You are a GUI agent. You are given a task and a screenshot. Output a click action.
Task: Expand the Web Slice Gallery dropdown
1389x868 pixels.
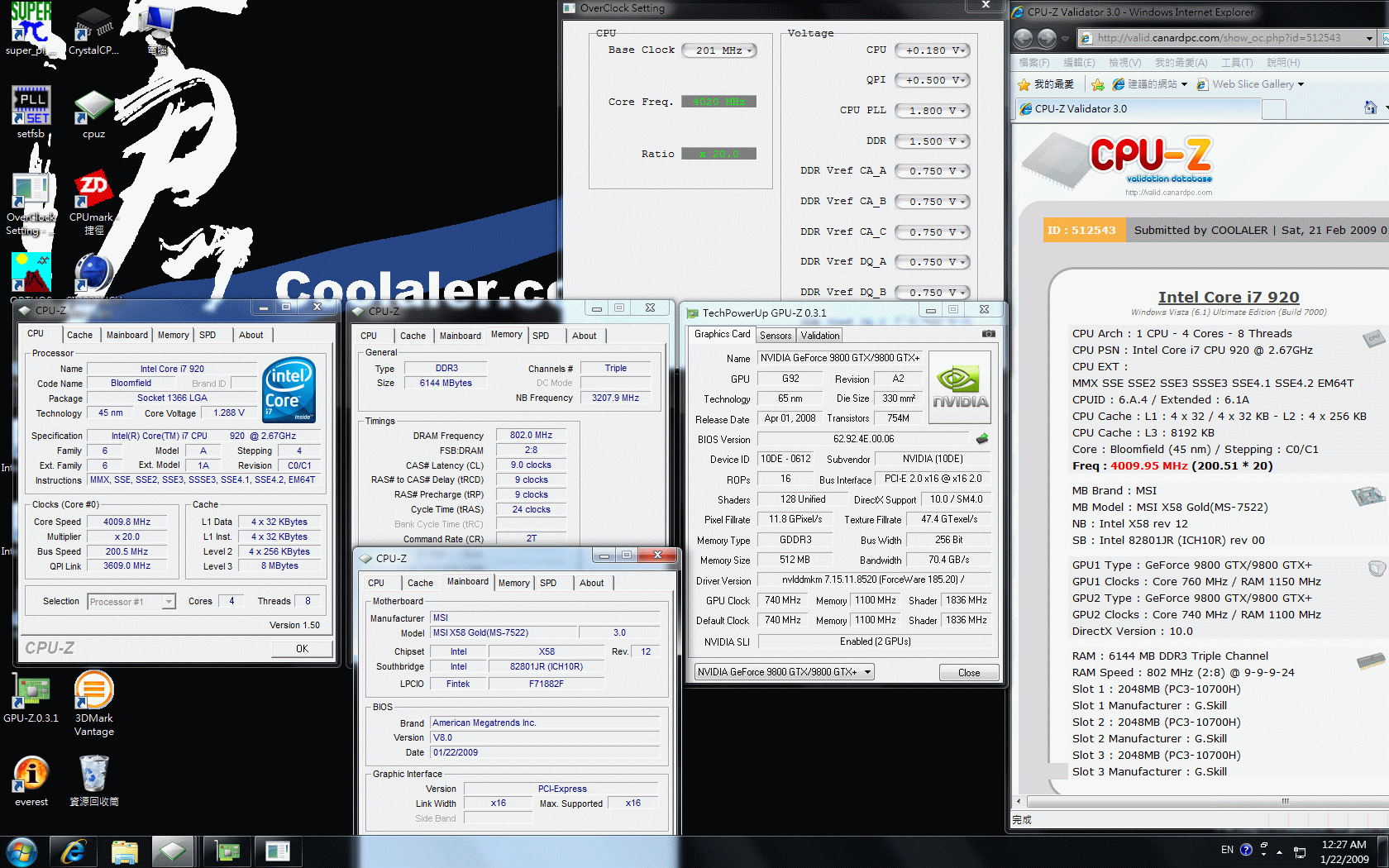[1300, 84]
